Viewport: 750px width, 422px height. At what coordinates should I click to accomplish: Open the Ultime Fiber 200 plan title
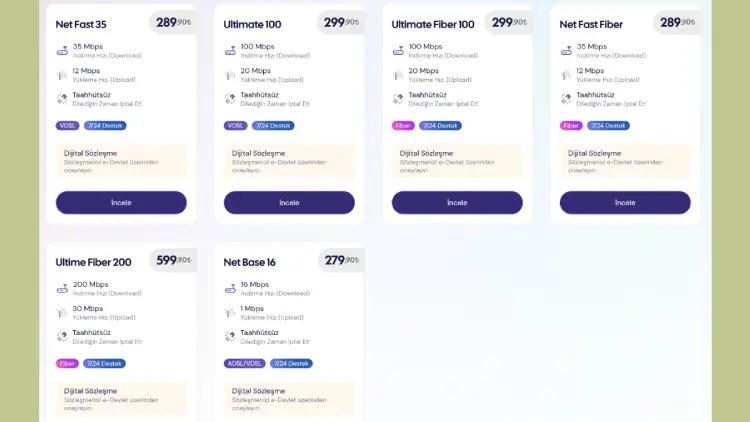[x=93, y=262]
